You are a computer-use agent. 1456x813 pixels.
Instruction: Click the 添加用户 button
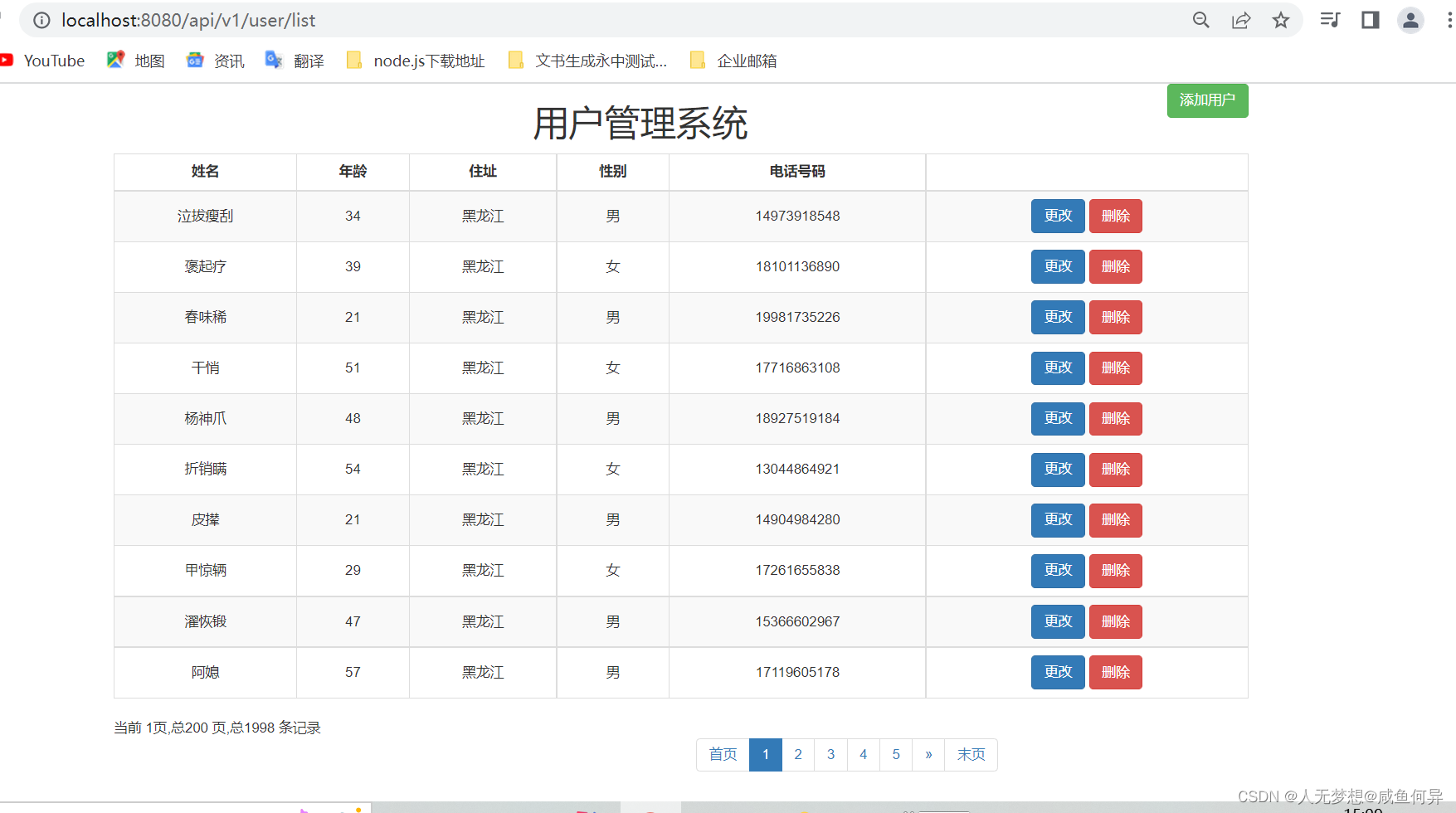click(1207, 100)
